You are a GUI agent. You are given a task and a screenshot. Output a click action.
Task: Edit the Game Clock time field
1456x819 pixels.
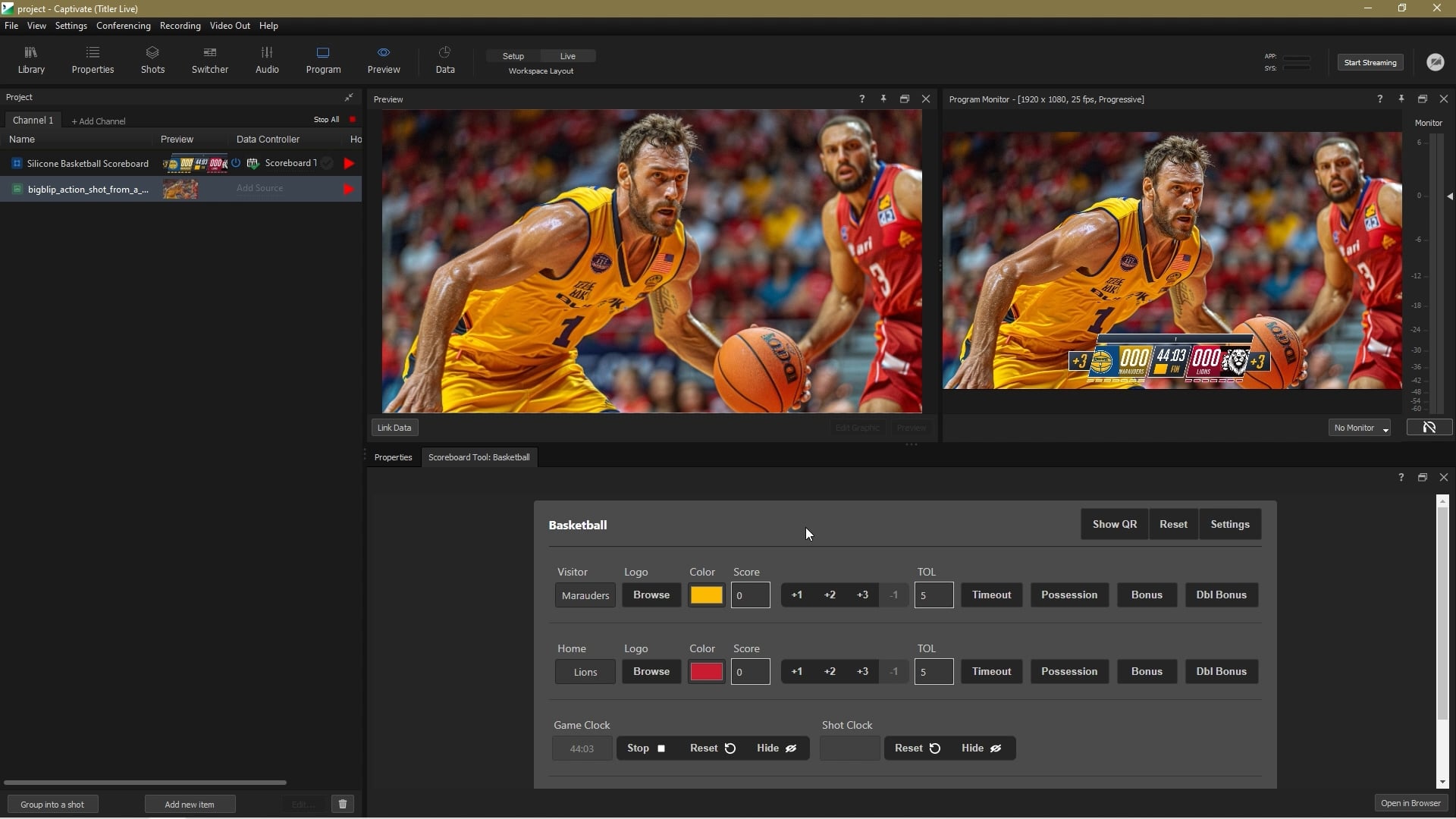tap(581, 748)
